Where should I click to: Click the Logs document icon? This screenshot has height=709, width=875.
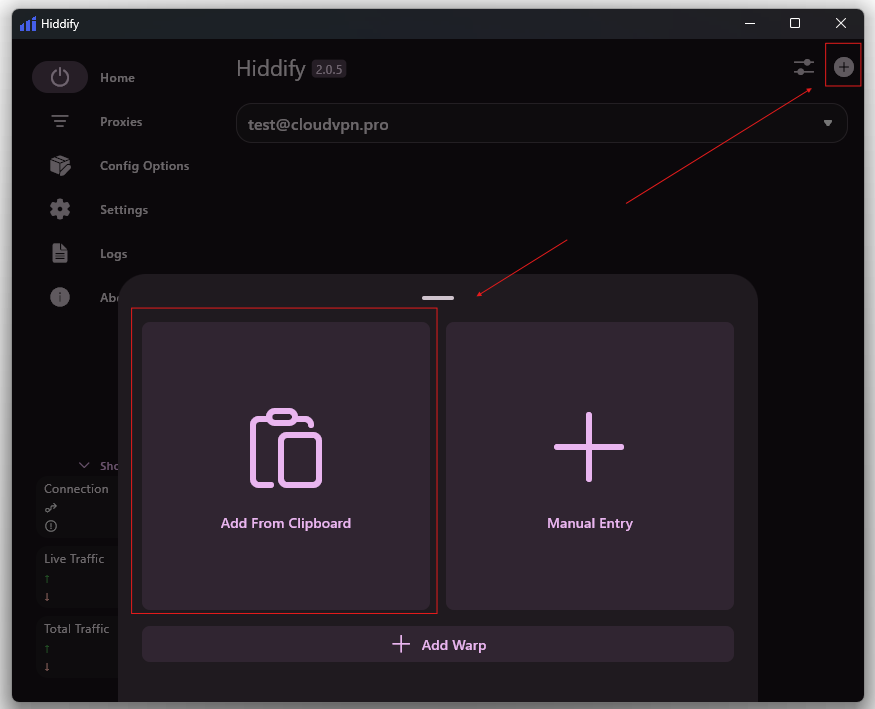click(x=60, y=253)
